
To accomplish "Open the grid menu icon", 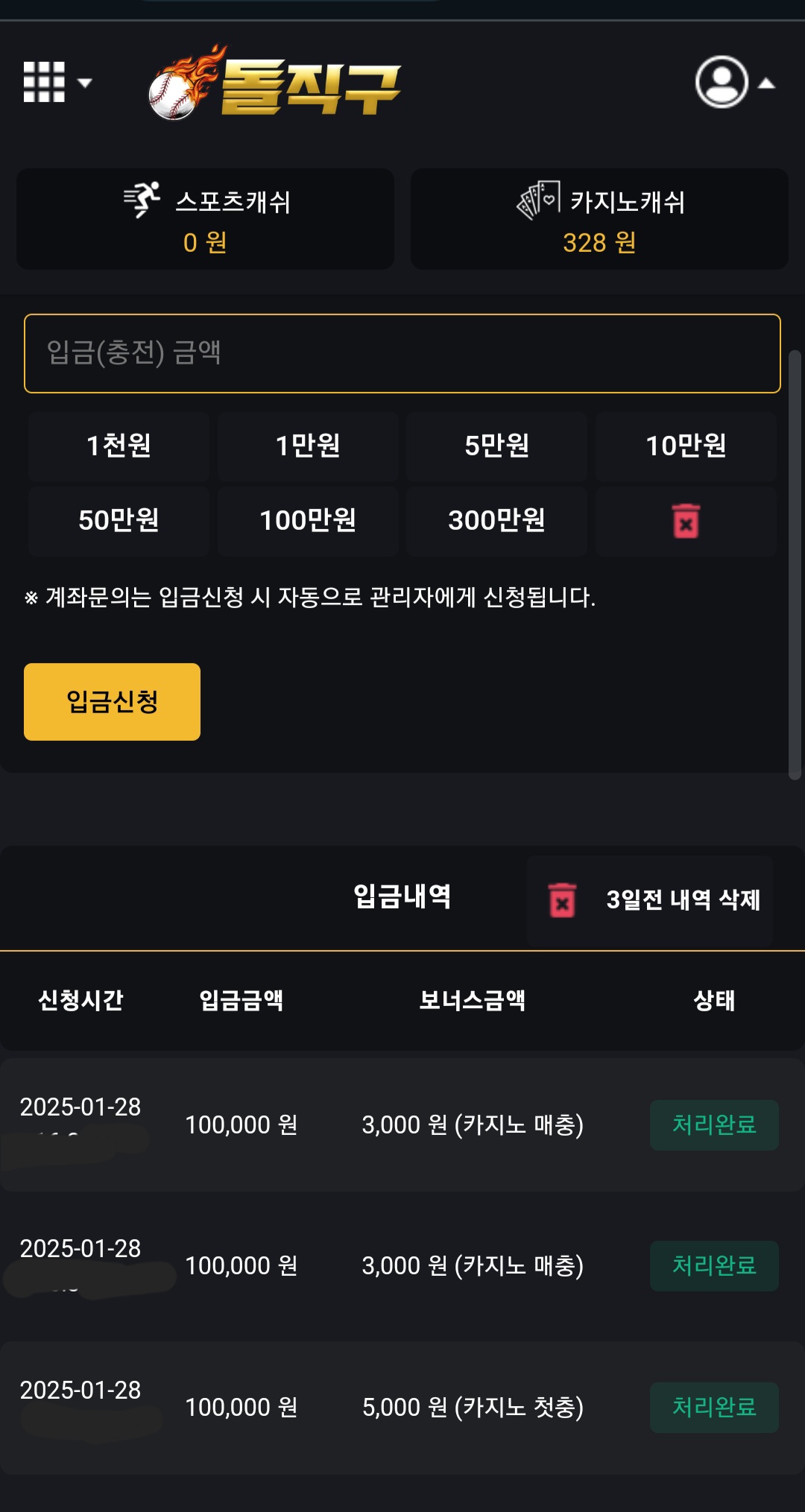I will pyautogui.click(x=44, y=82).
